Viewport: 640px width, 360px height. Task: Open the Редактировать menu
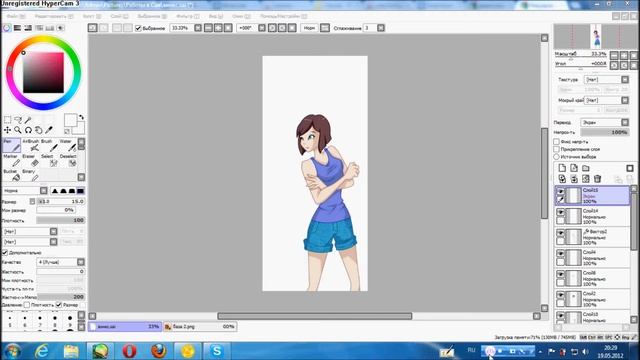point(54,16)
